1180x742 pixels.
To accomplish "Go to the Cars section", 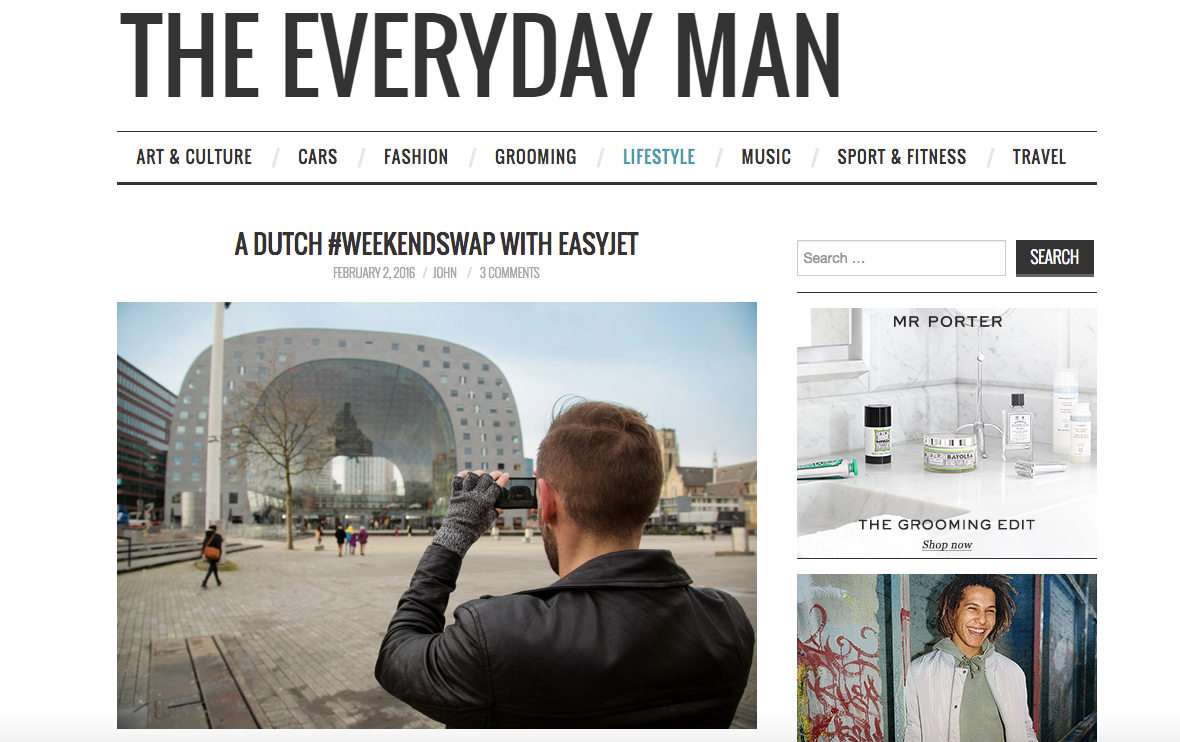I will pyautogui.click(x=318, y=157).
